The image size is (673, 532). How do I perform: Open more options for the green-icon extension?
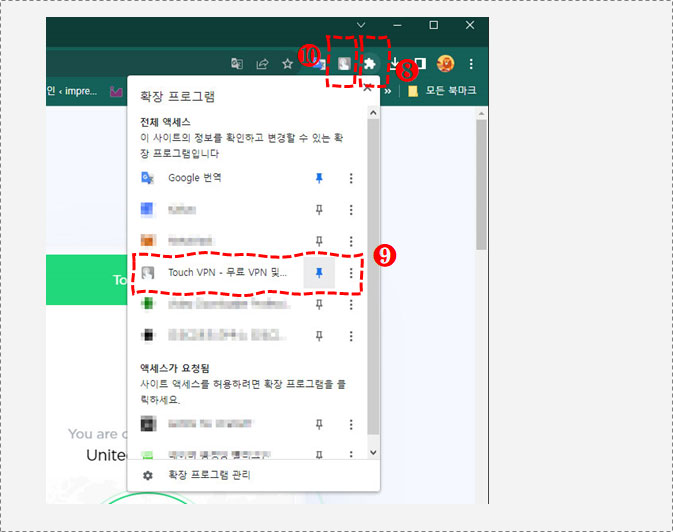tap(351, 304)
